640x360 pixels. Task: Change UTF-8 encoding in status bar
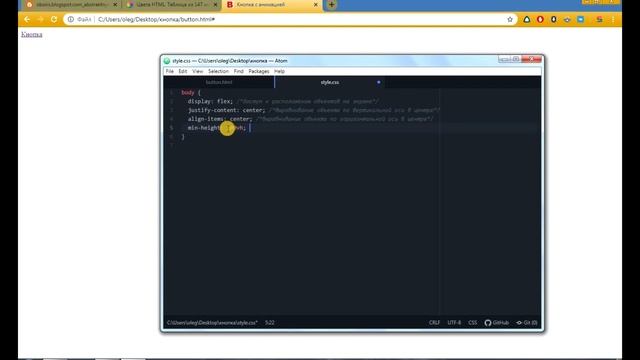pyautogui.click(x=454, y=322)
